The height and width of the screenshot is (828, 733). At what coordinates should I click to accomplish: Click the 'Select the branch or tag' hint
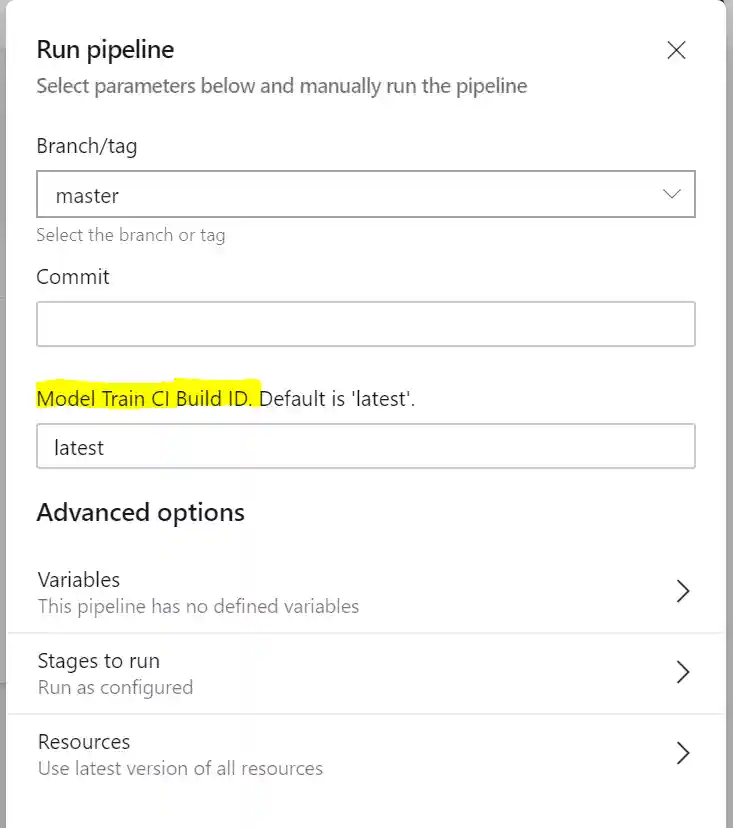[x=131, y=236]
